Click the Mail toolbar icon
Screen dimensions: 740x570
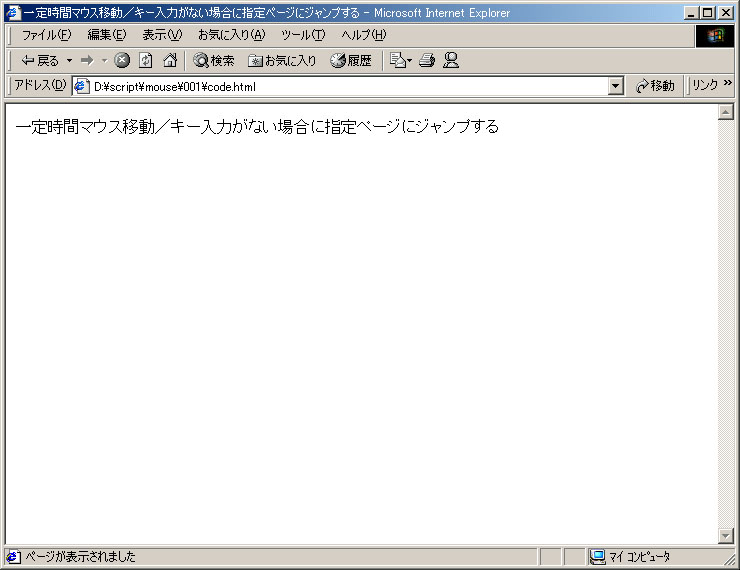(x=400, y=60)
